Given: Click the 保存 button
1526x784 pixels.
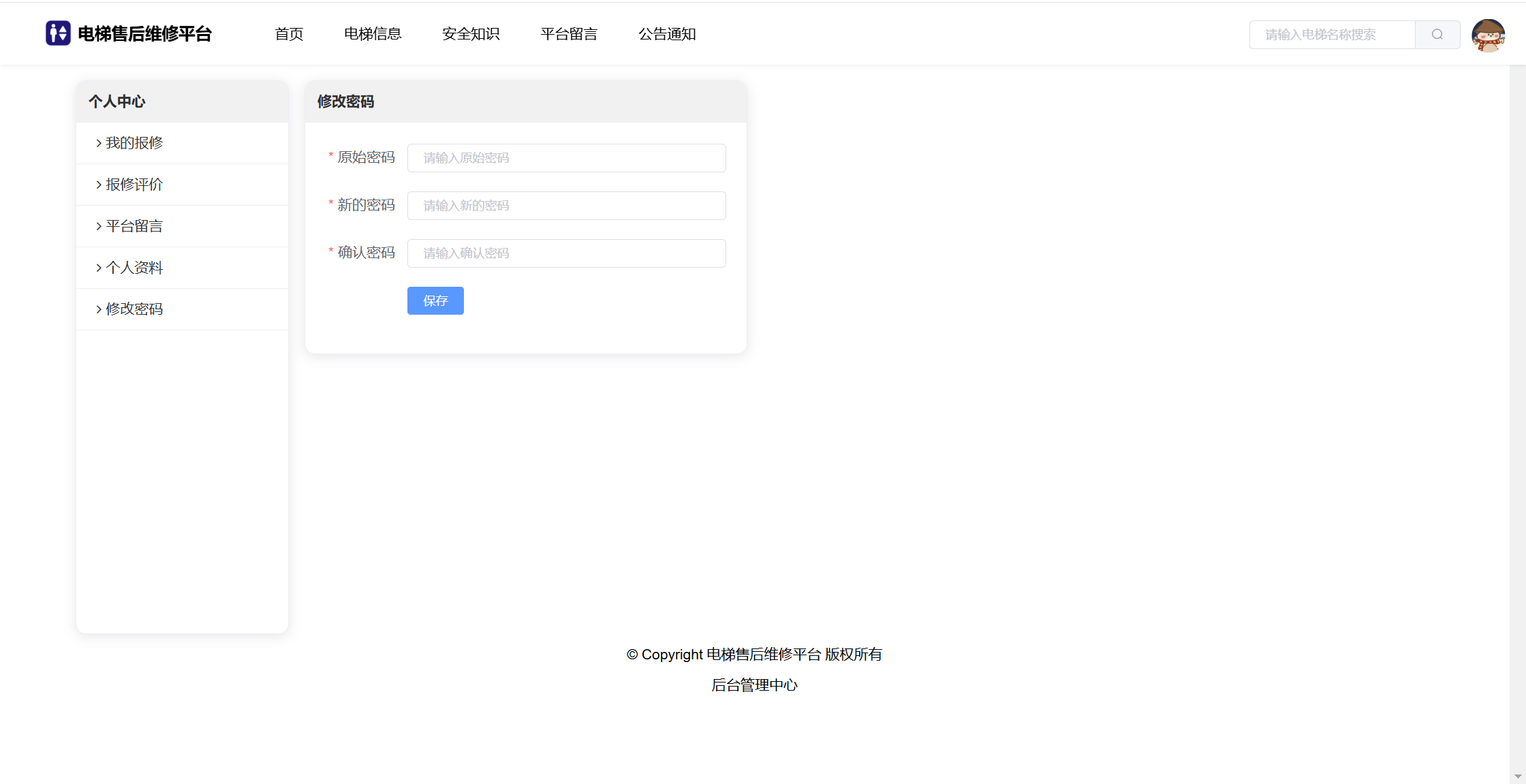Looking at the screenshot, I should (435, 301).
